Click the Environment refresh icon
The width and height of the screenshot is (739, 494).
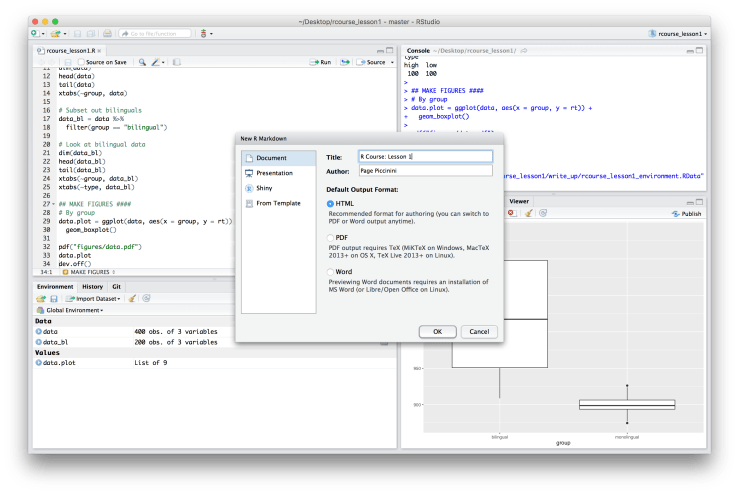tap(147, 298)
